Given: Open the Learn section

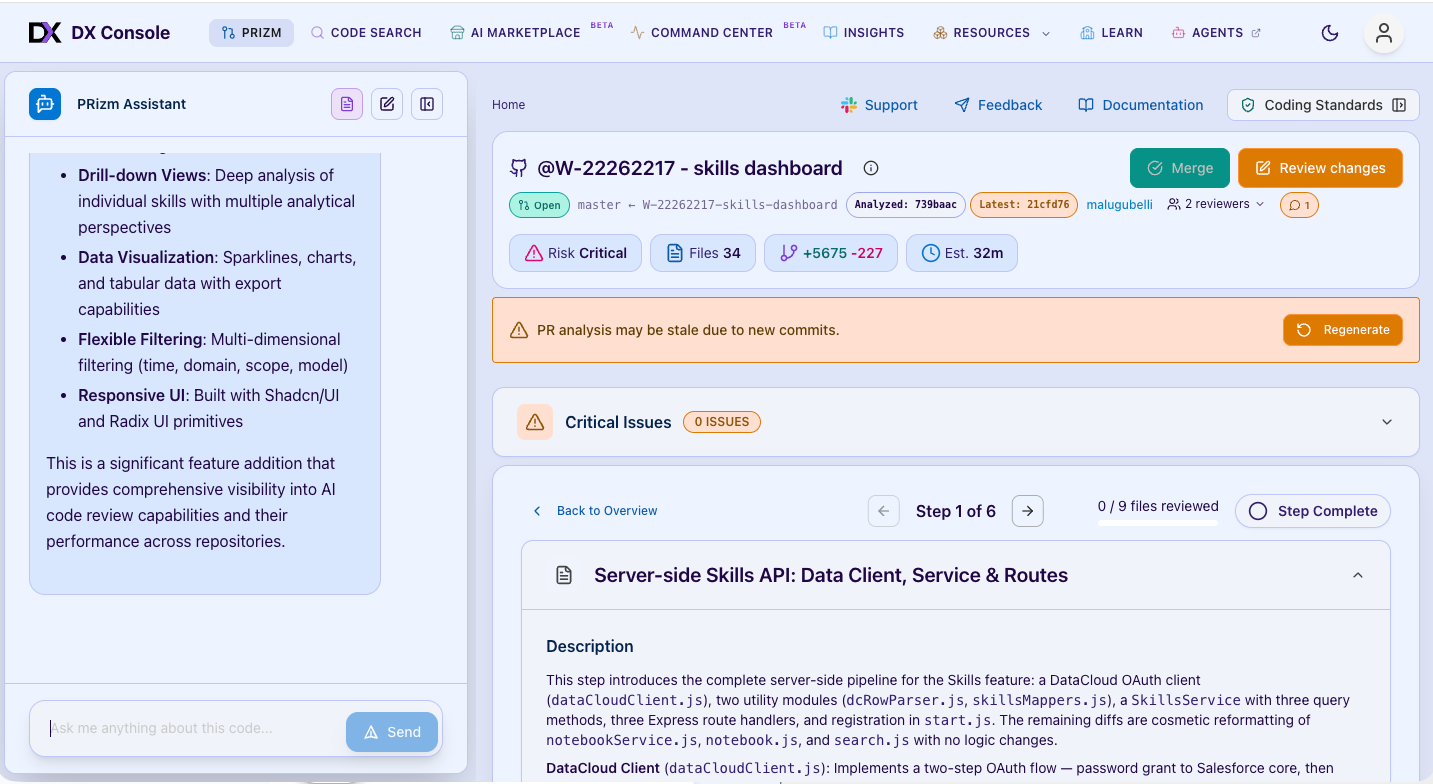Looking at the screenshot, I should [1111, 33].
